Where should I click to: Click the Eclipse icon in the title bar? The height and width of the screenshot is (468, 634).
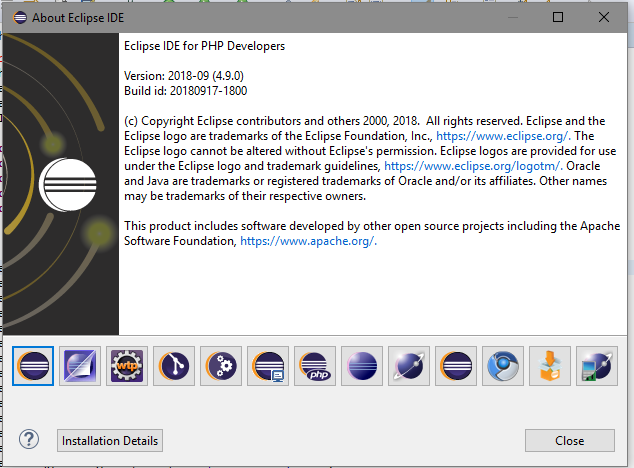(19, 17)
